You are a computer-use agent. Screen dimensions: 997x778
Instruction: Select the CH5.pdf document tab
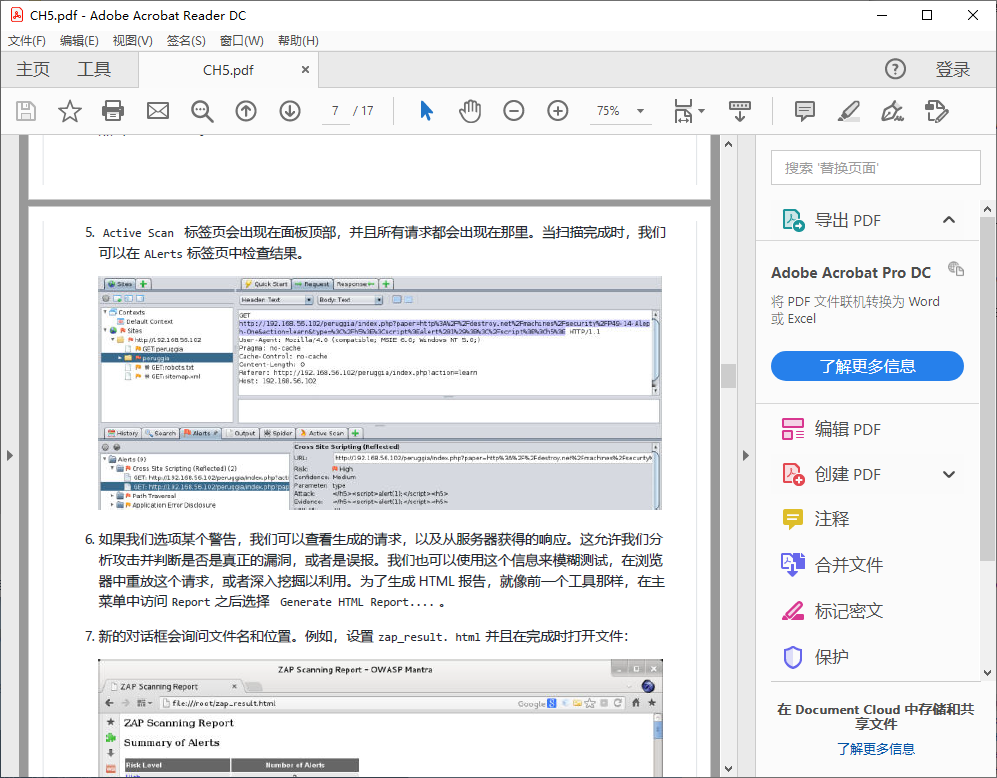click(x=228, y=70)
